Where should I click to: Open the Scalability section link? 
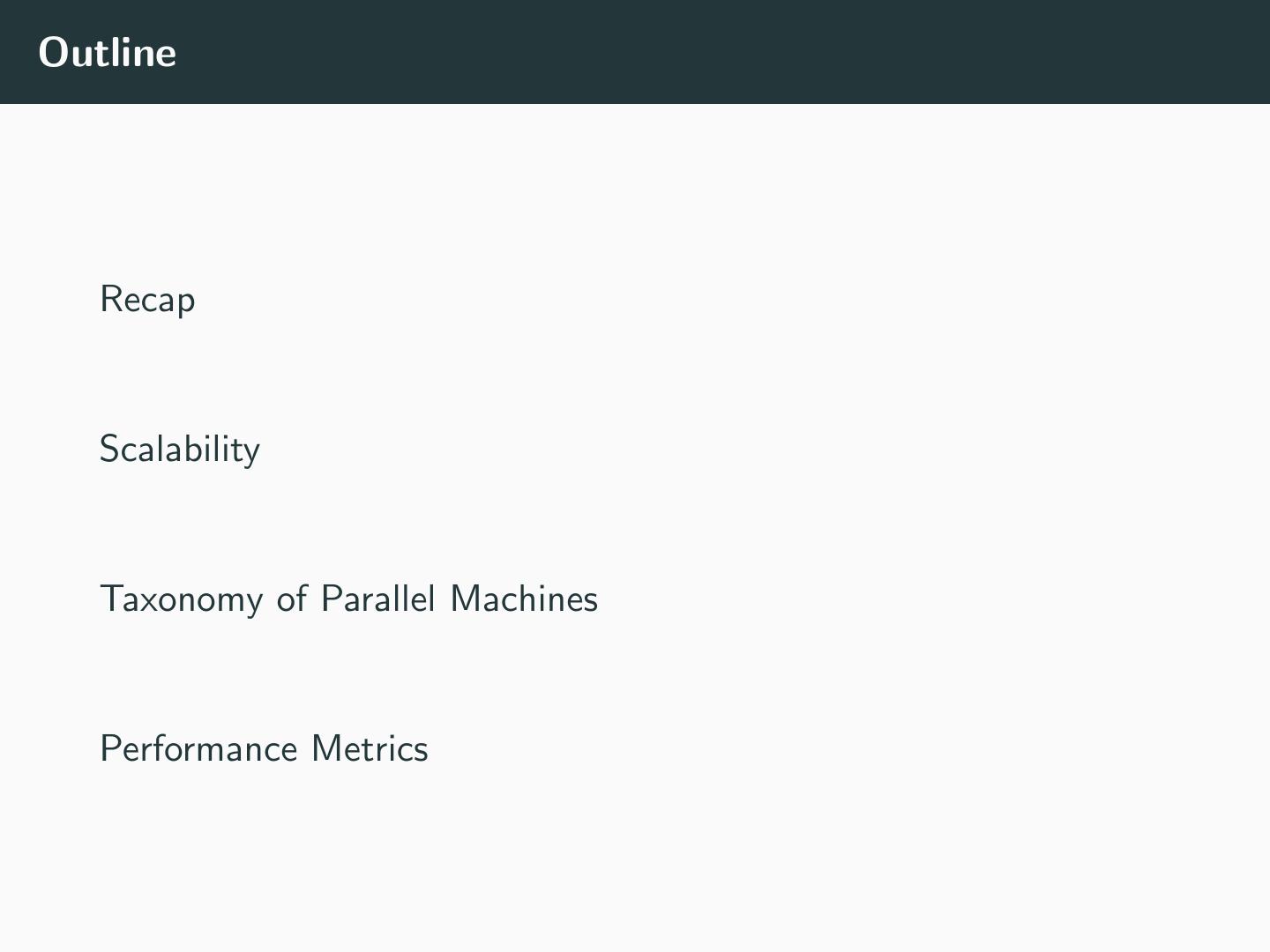click(x=179, y=450)
